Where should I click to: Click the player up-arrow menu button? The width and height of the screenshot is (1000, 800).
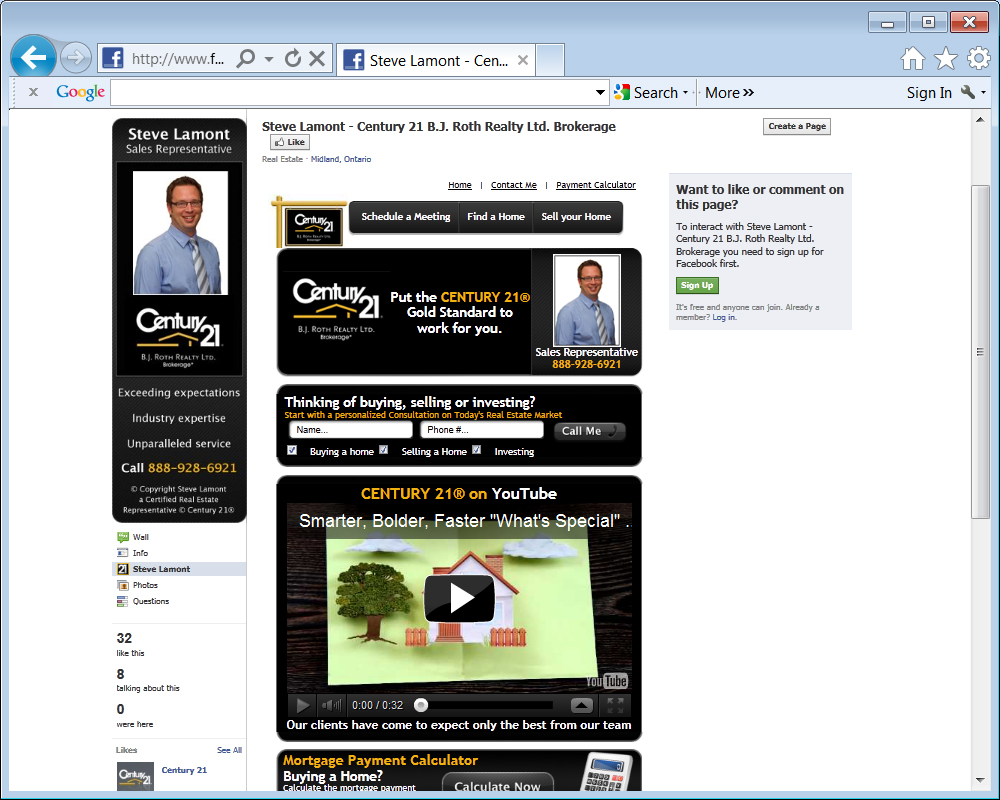coord(582,705)
